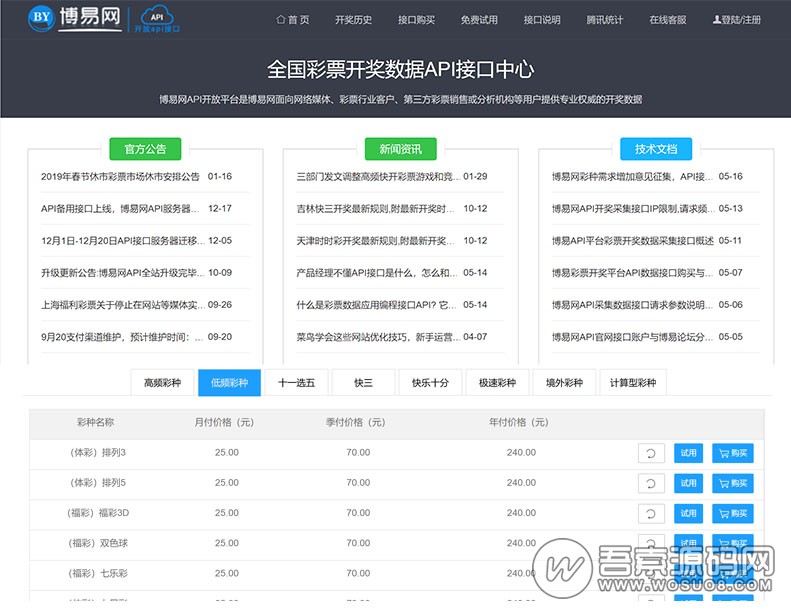The image size is (791, 611).
Task: Go to 首页 via home icon
Action: [292, 20]
